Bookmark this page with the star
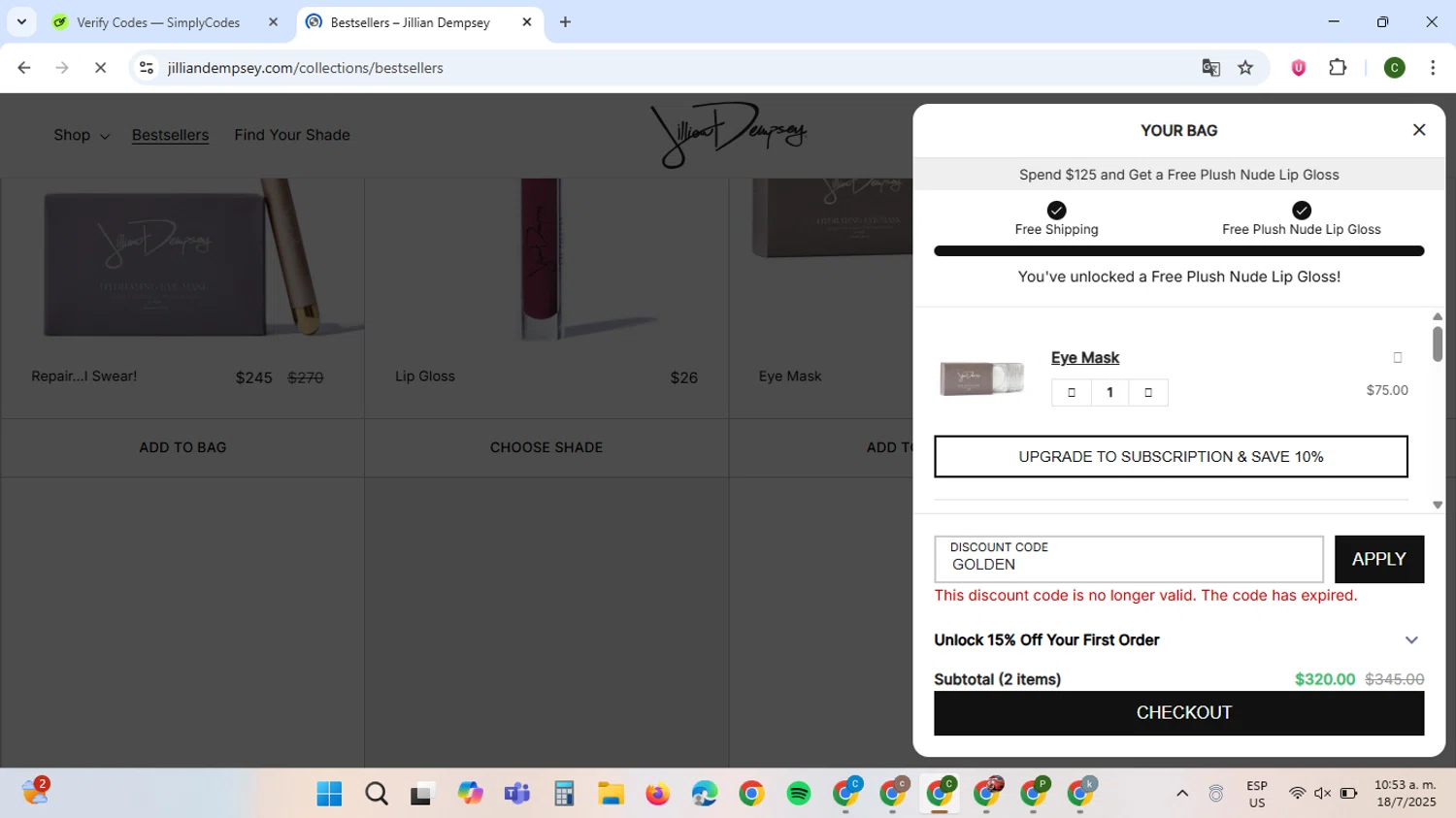This screenshot has height=818, width=1456. pos(1245,68)
